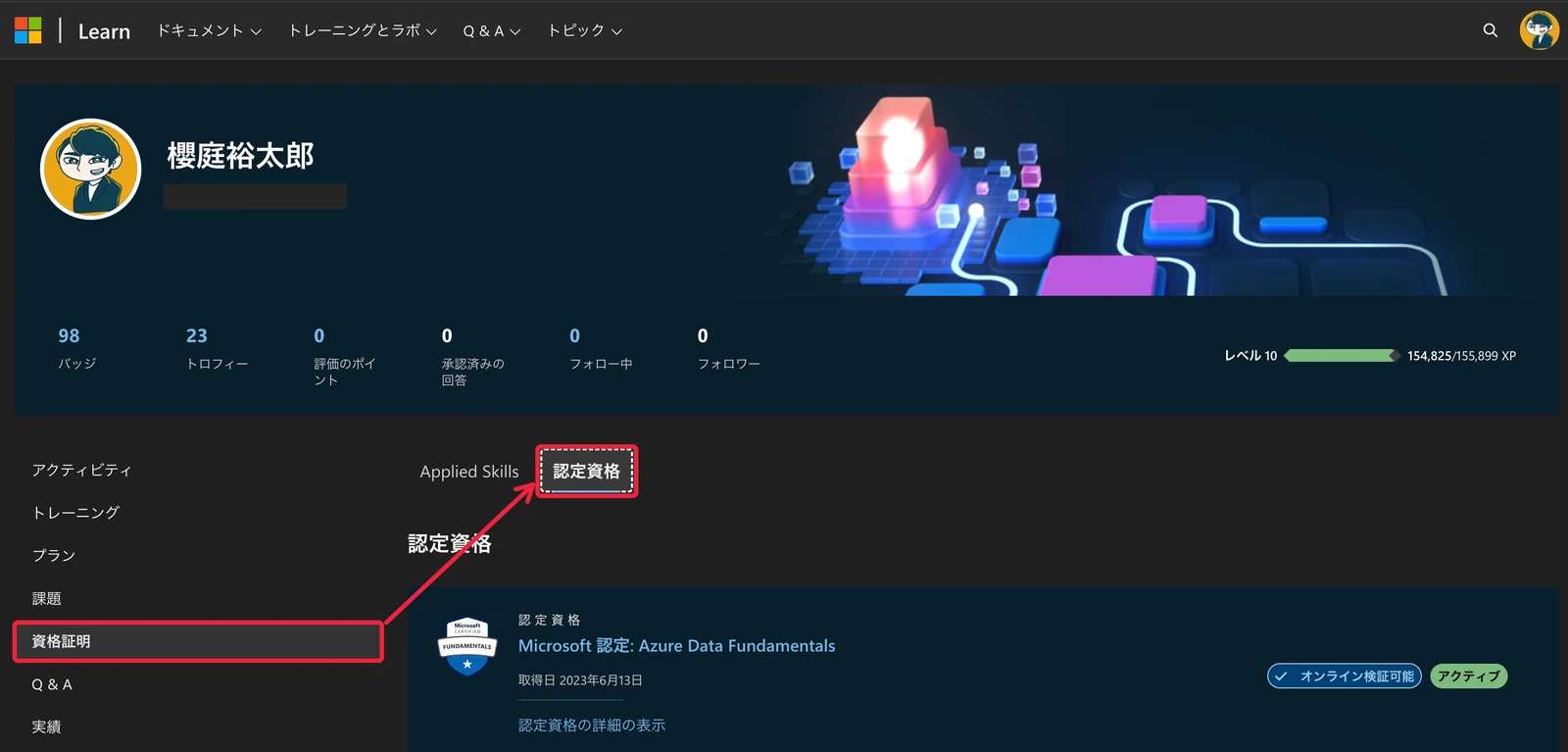
Task: Open Microsoft 認定: Azure Data Fundamentals link
Action: (x=676, y=646)
